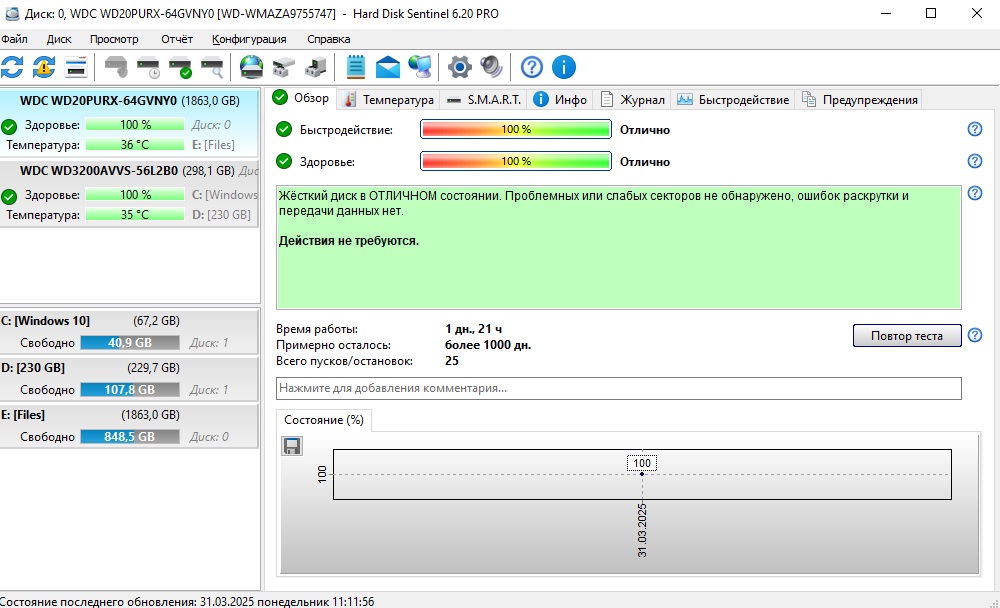Image resolution: width=1000 pixels, height=608 pixels.
Task: Switch to the Предупреждения tab
Action: click(x=860, y=100)
